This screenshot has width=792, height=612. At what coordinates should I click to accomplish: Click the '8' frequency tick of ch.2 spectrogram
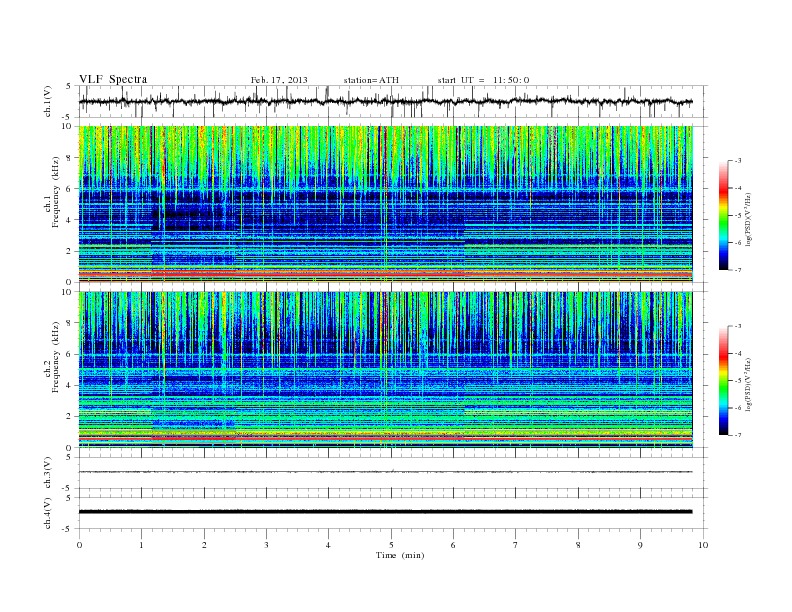(x=69, y=323)
